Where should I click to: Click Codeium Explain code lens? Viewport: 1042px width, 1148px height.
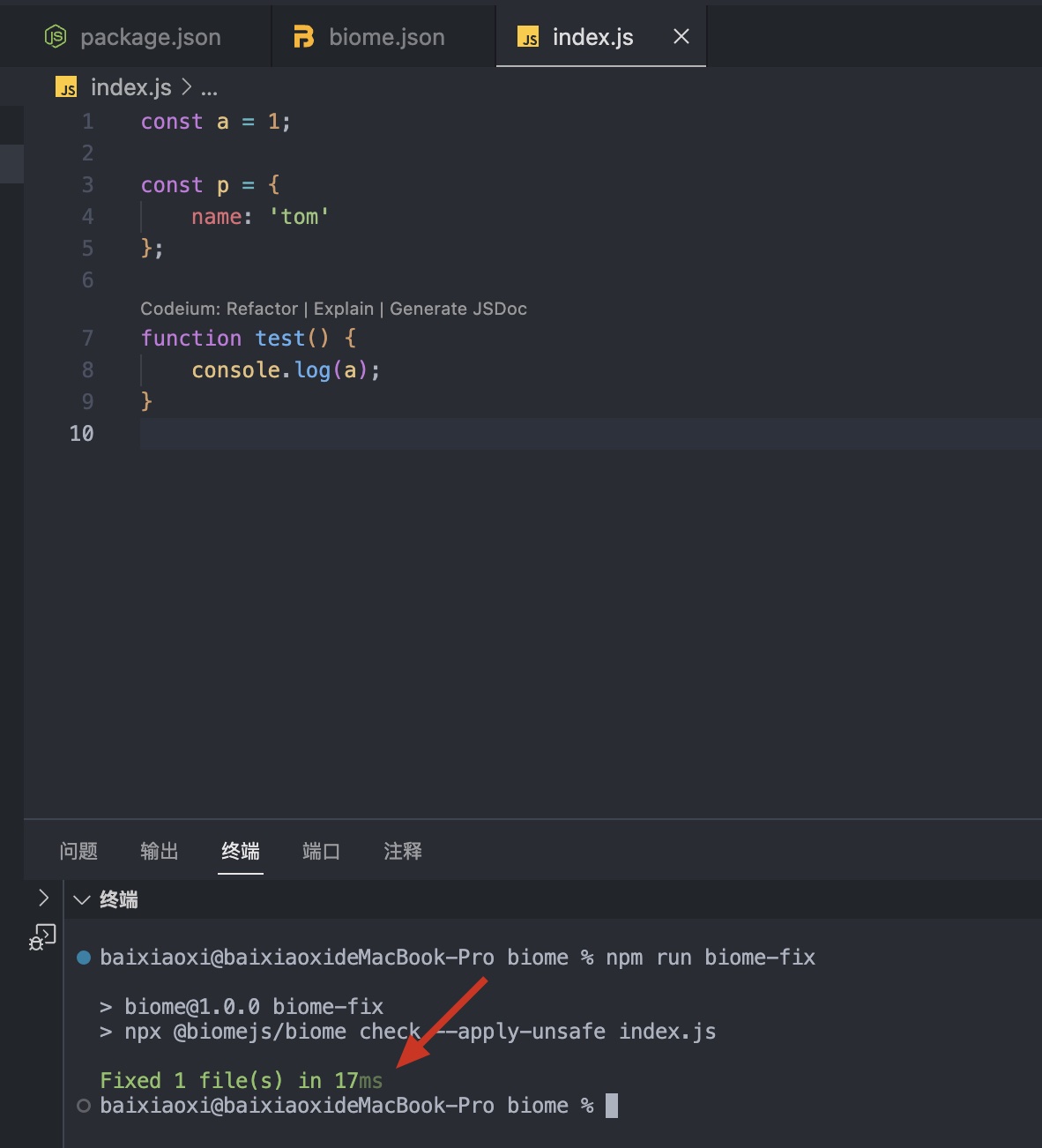344,309
